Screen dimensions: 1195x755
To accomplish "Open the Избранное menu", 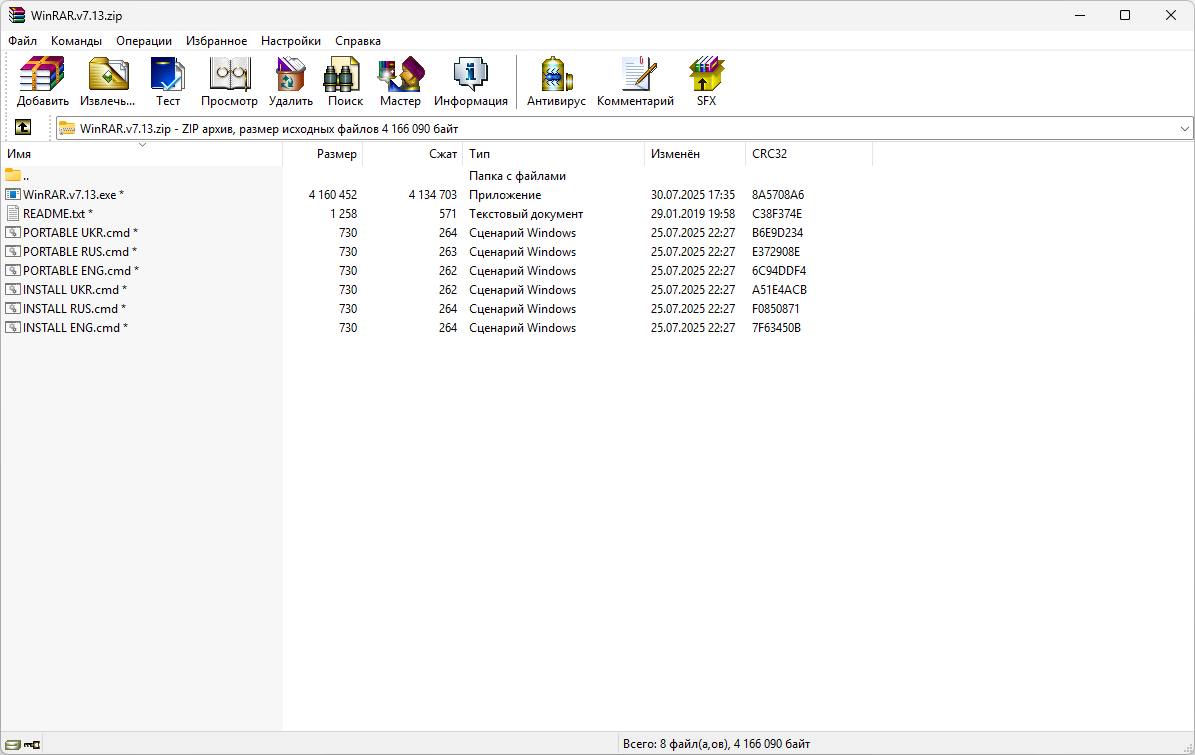I will click(216, 41).
